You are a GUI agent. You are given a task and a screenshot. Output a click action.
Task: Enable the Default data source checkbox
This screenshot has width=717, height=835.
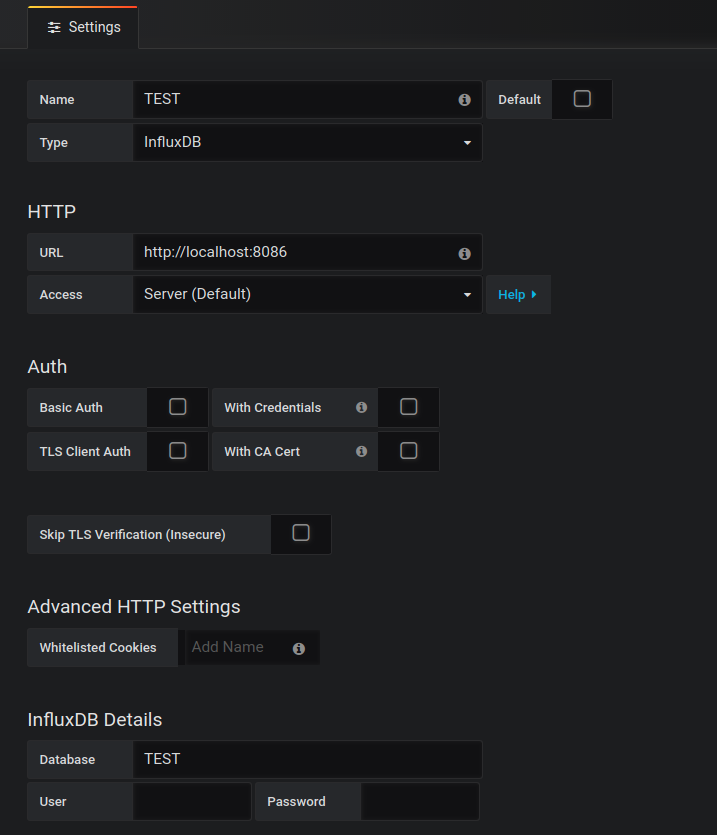click(x=582, y=99)
